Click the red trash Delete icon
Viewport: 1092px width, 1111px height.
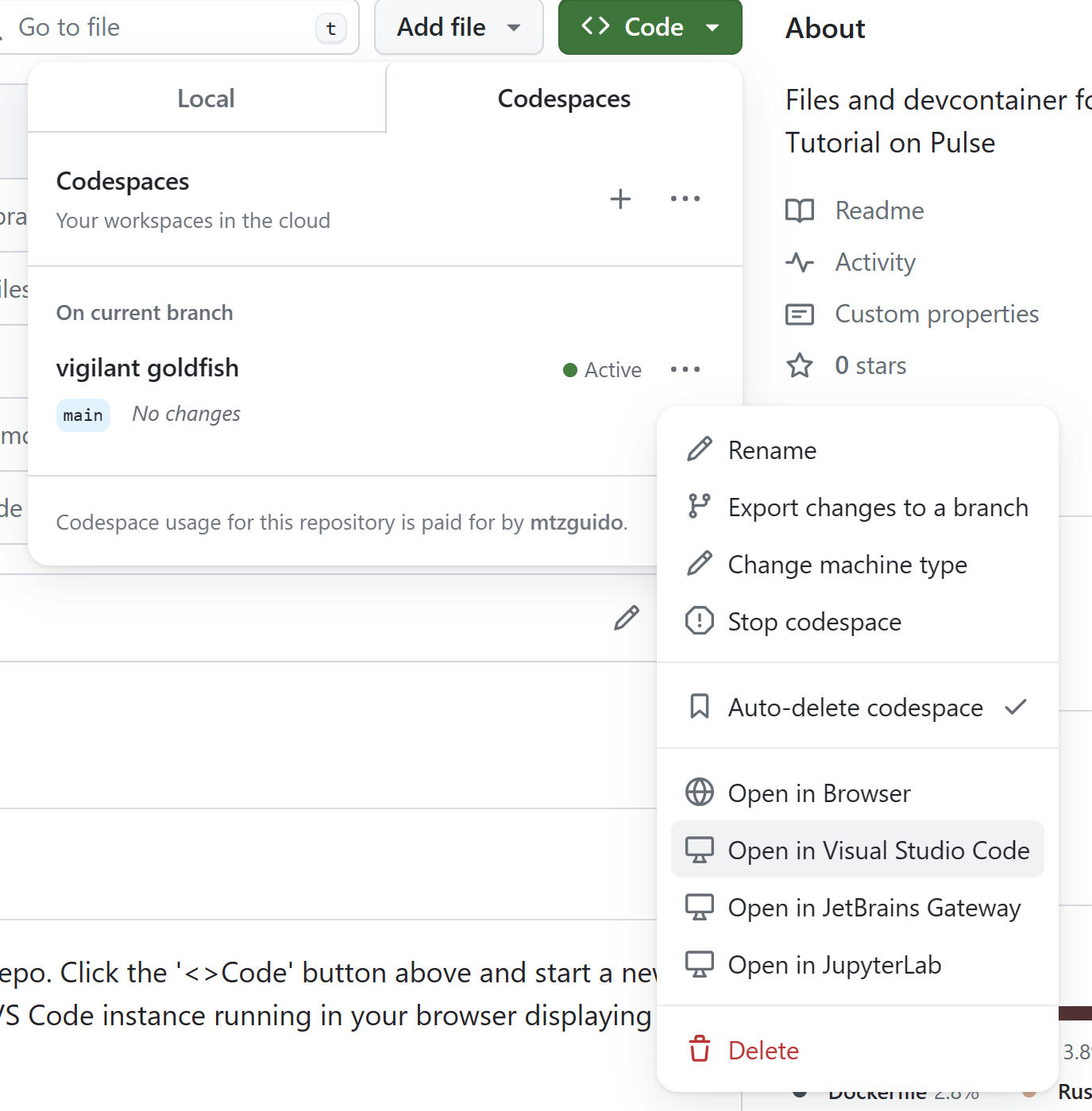(x=700, y=1049)
